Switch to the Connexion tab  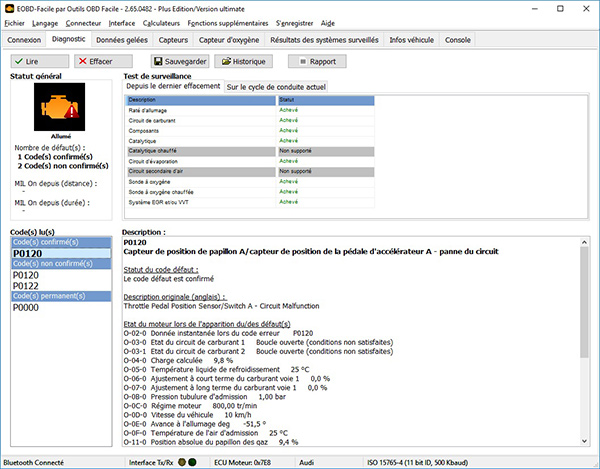24,40
